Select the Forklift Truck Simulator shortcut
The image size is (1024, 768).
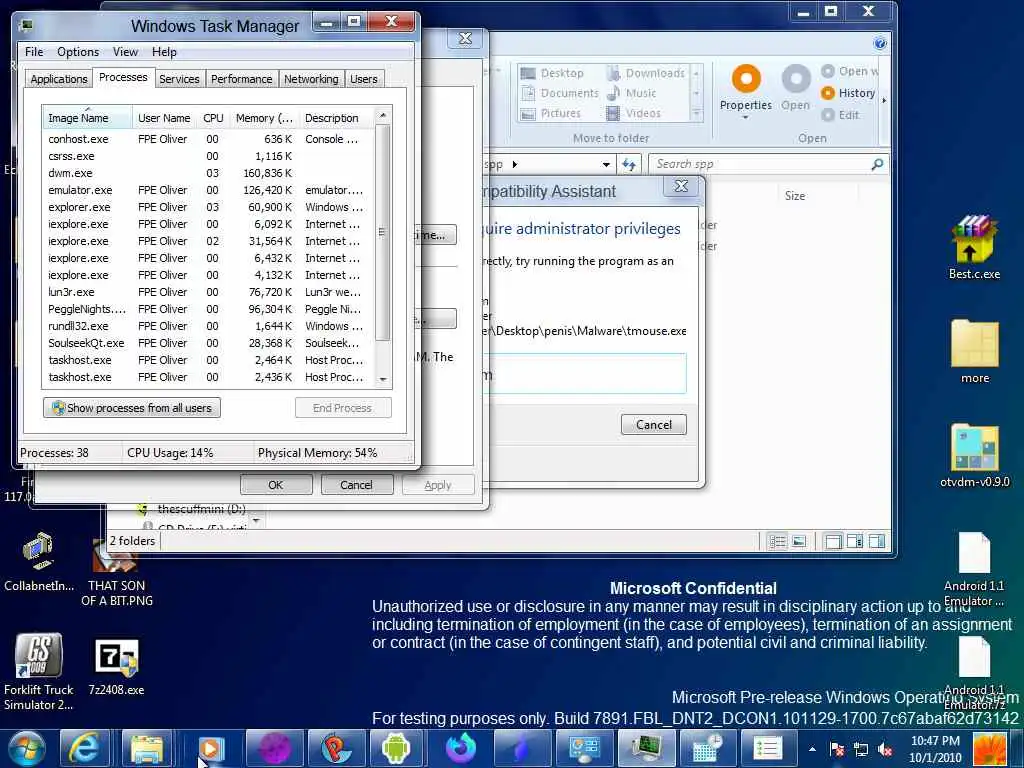(39, 671)
